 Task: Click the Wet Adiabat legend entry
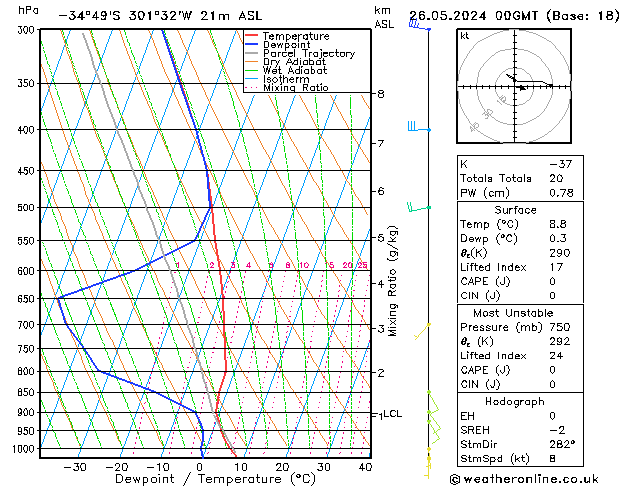295,70
